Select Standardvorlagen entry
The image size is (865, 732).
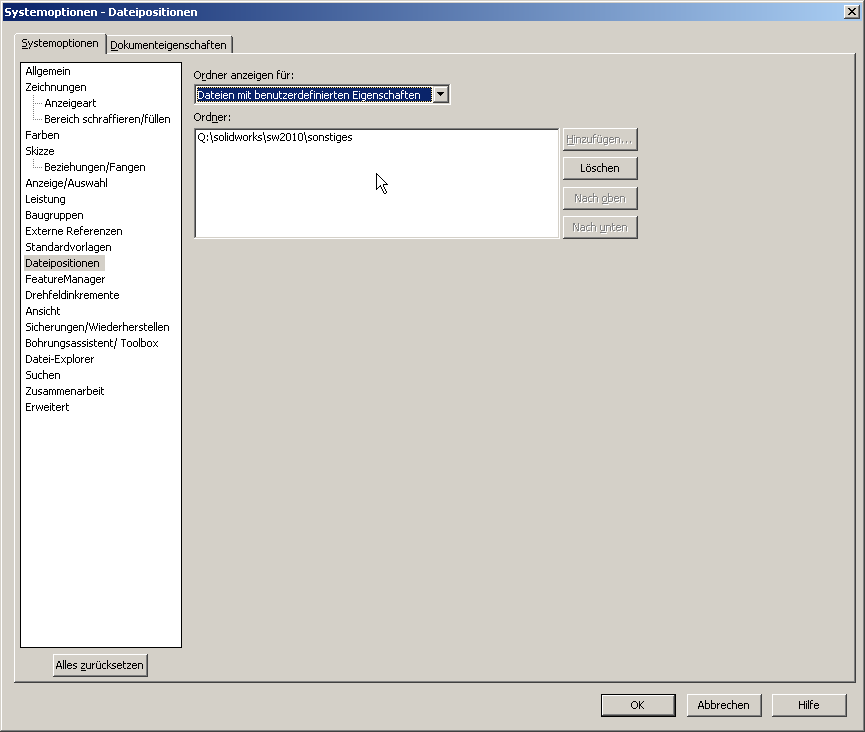[x=68, y=247]
